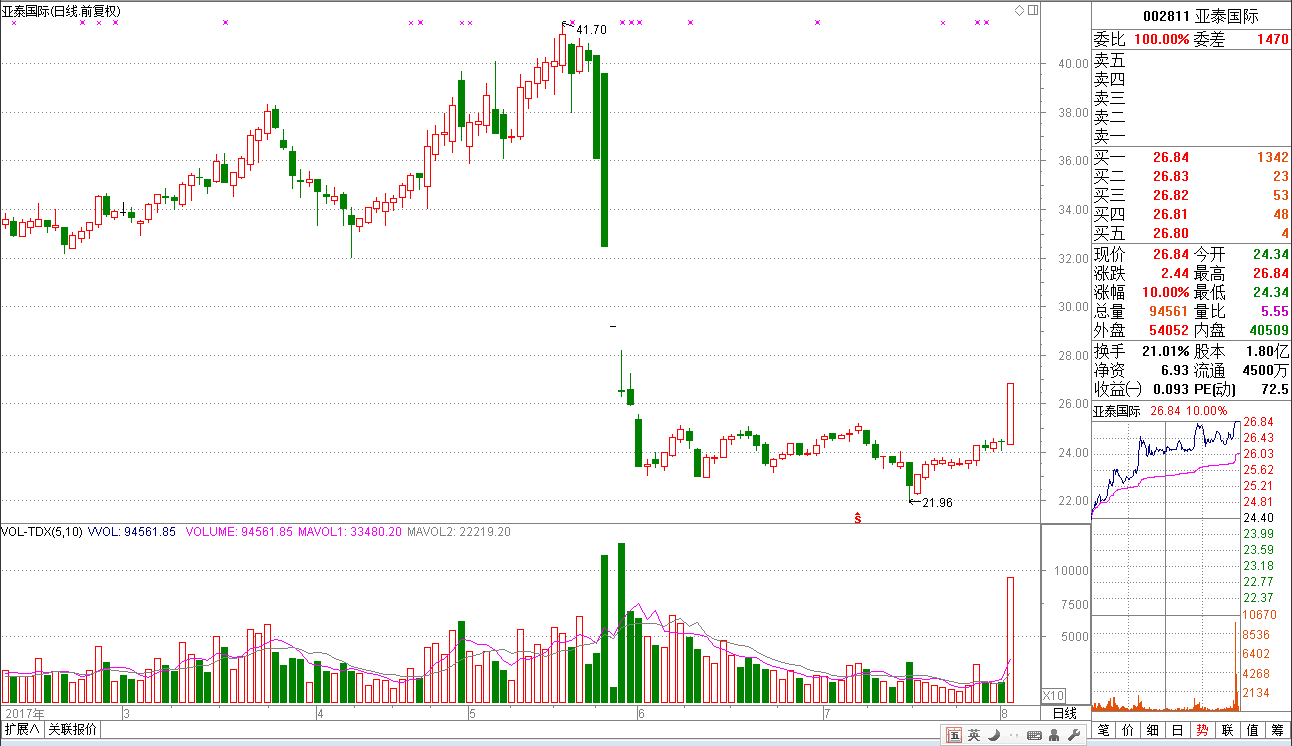
Task: Click the 日线 period button
Action: [x=1065, y=713]
